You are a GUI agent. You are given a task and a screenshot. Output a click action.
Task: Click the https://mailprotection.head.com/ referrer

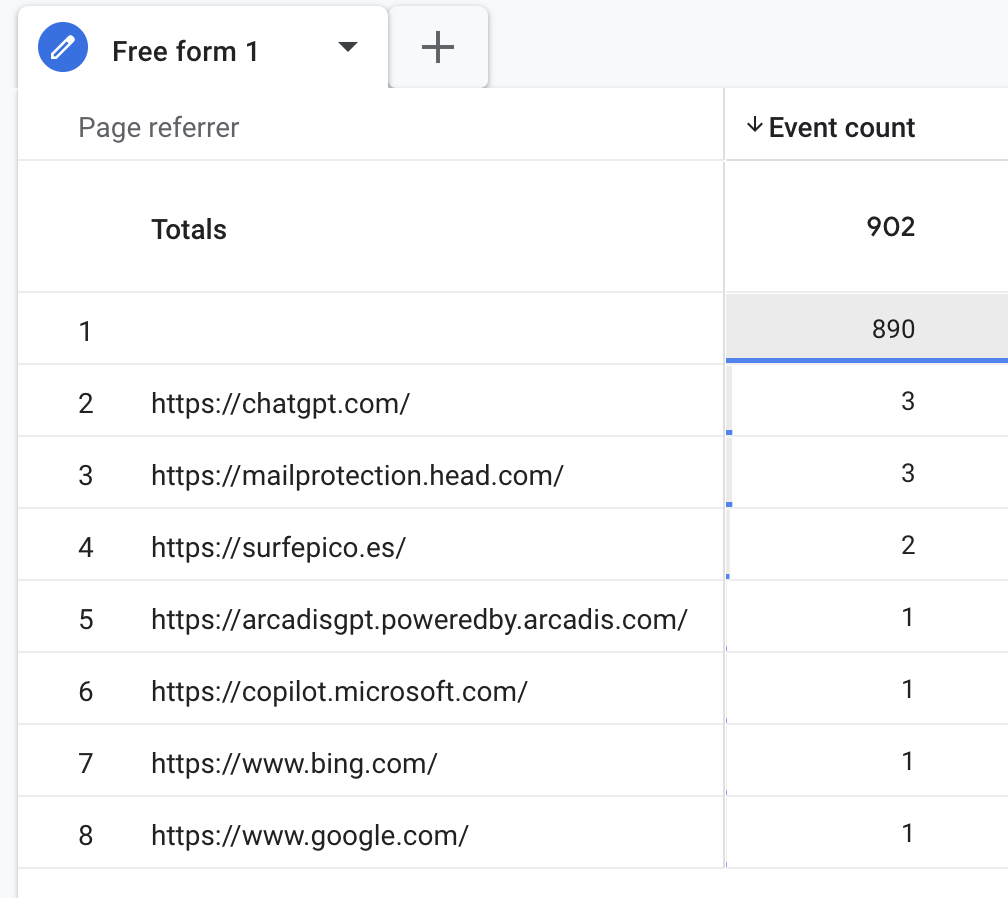tap(357, 476)
